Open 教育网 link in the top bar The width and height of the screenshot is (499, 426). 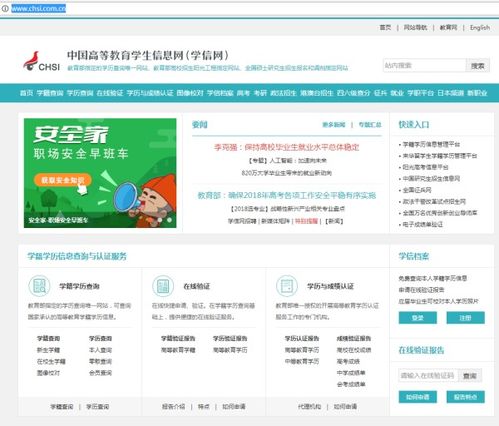pos(448,27)
